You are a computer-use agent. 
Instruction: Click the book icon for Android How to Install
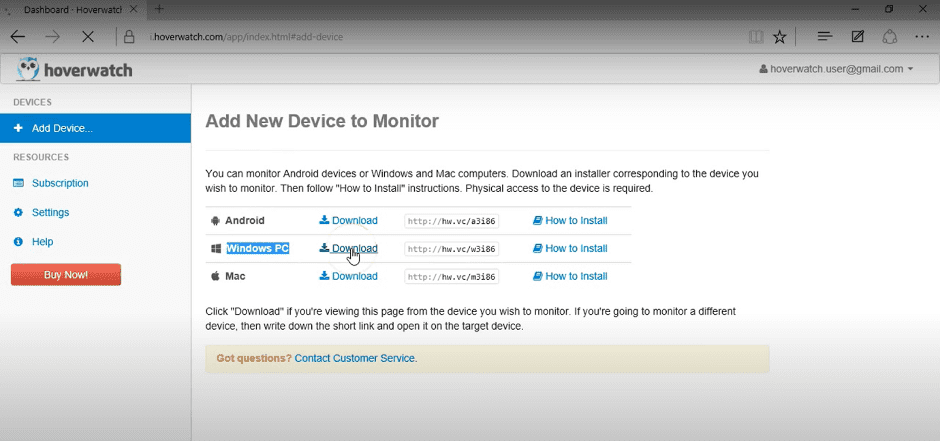[x=538, y=221]
